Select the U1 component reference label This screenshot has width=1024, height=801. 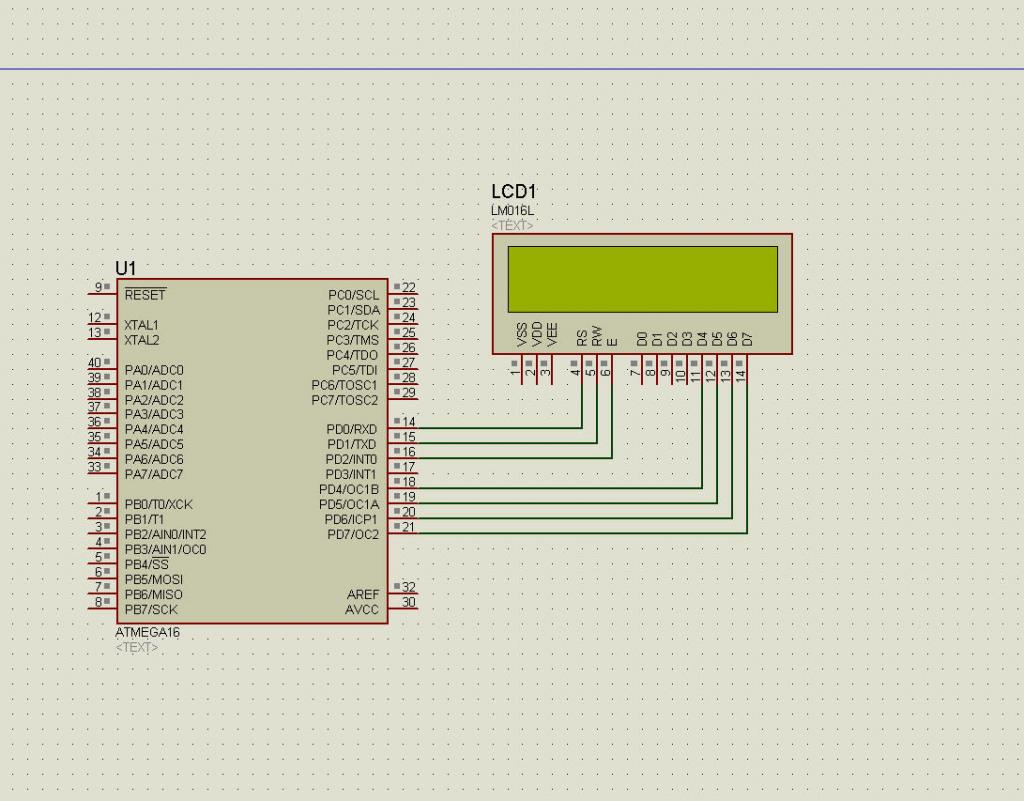tap(125, 268)
